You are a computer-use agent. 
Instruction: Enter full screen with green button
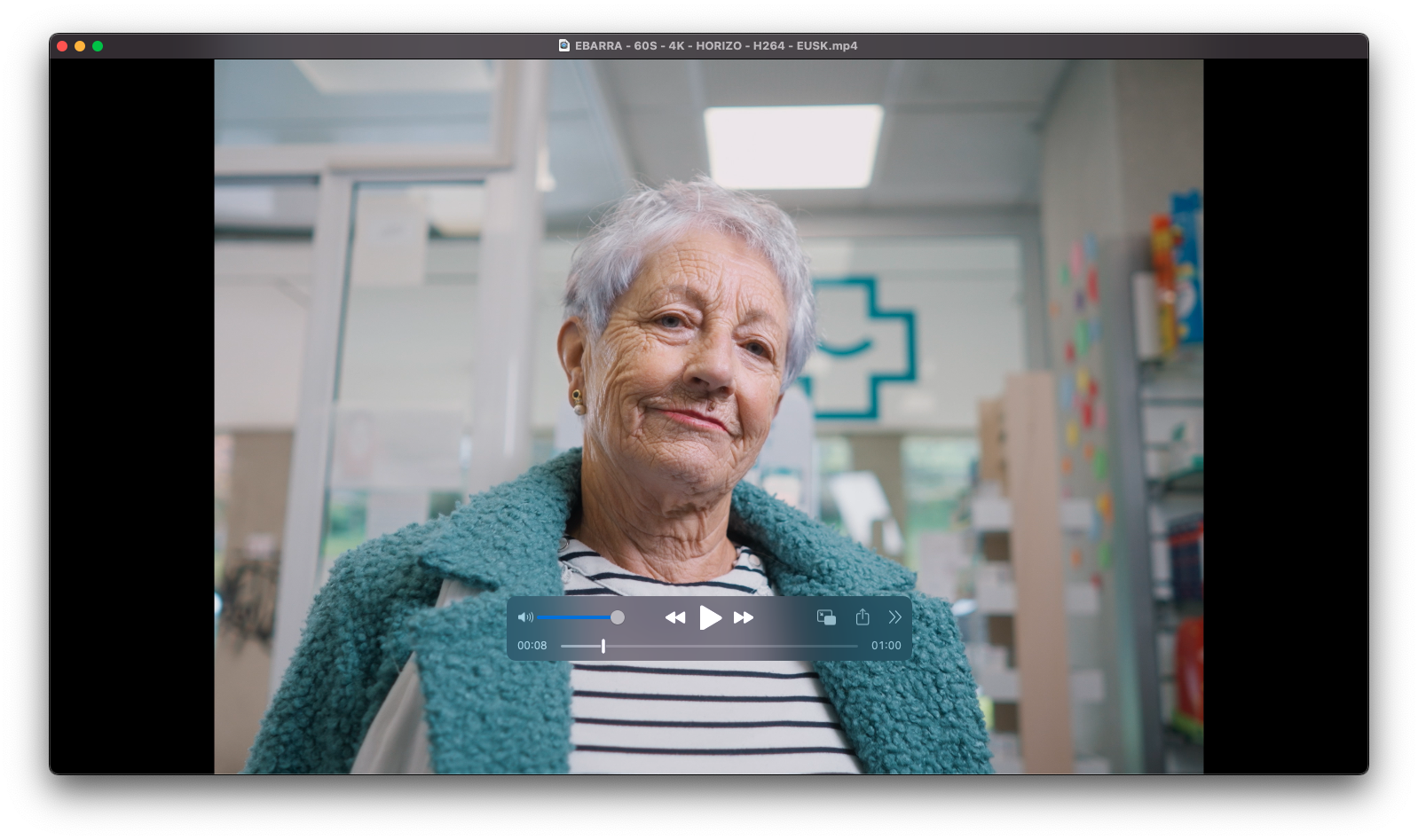(98, 46)
